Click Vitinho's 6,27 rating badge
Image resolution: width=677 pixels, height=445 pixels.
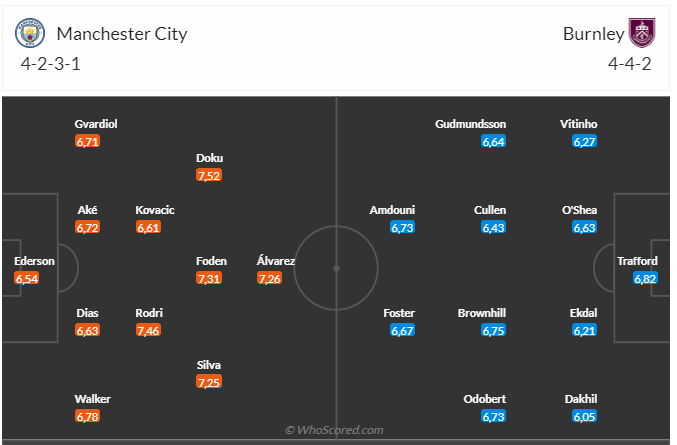pos(584,141)
